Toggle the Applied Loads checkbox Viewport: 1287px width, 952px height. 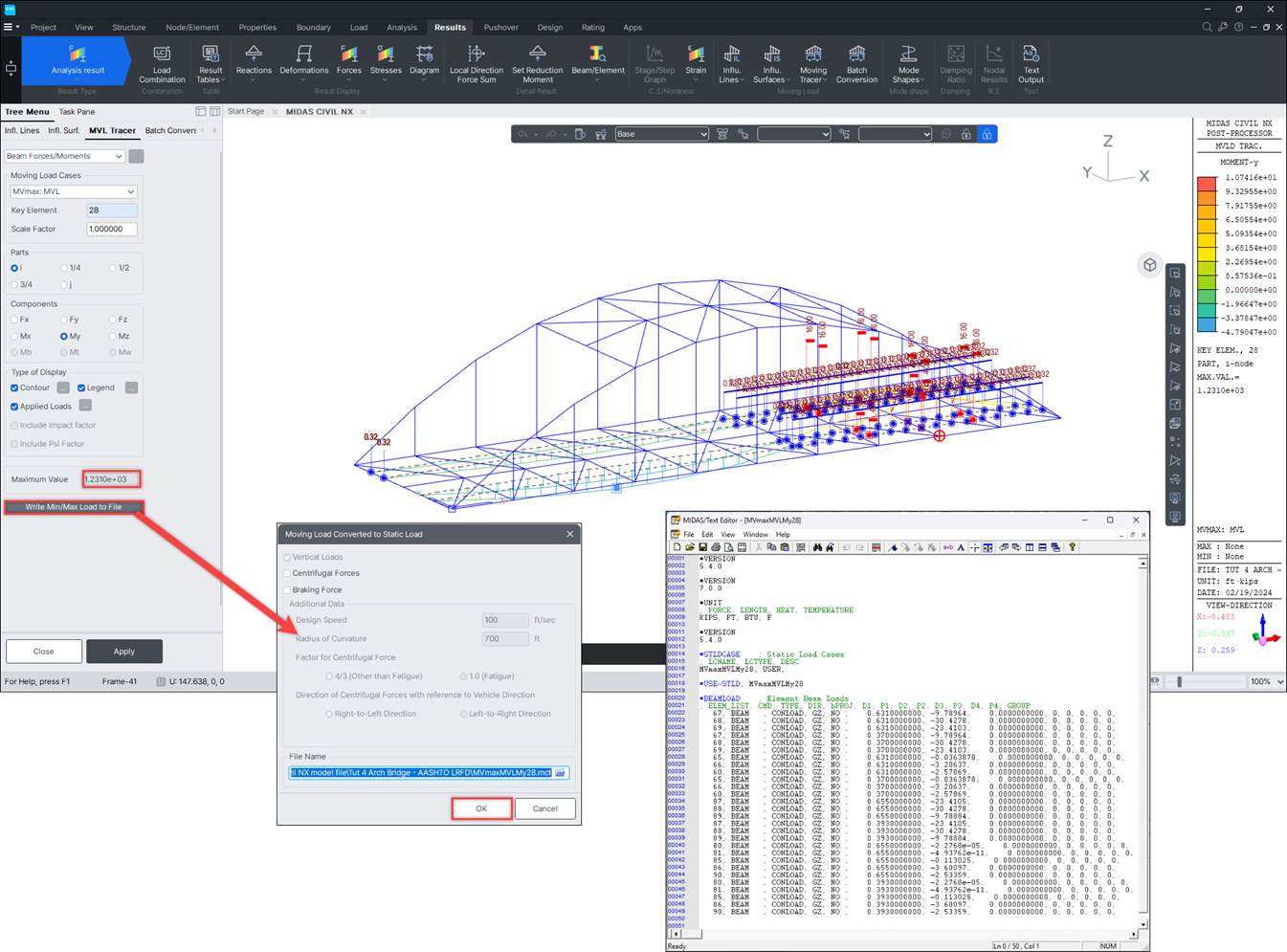tap(14, 407)
